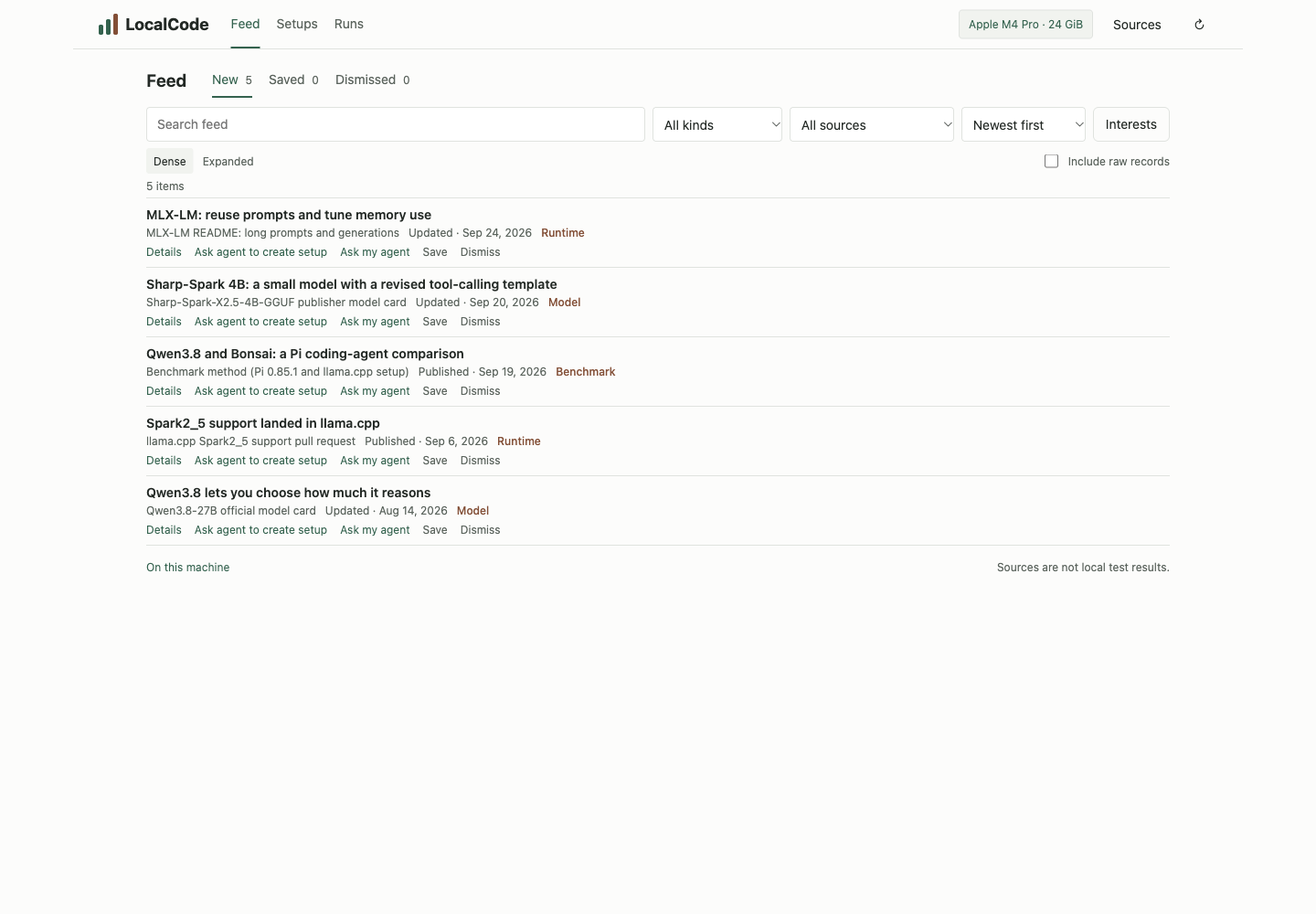This screenshot has width=1316, height=914.
Task: Ask my agent about Spark2_5 support
Action: click(x=375, y=461)
